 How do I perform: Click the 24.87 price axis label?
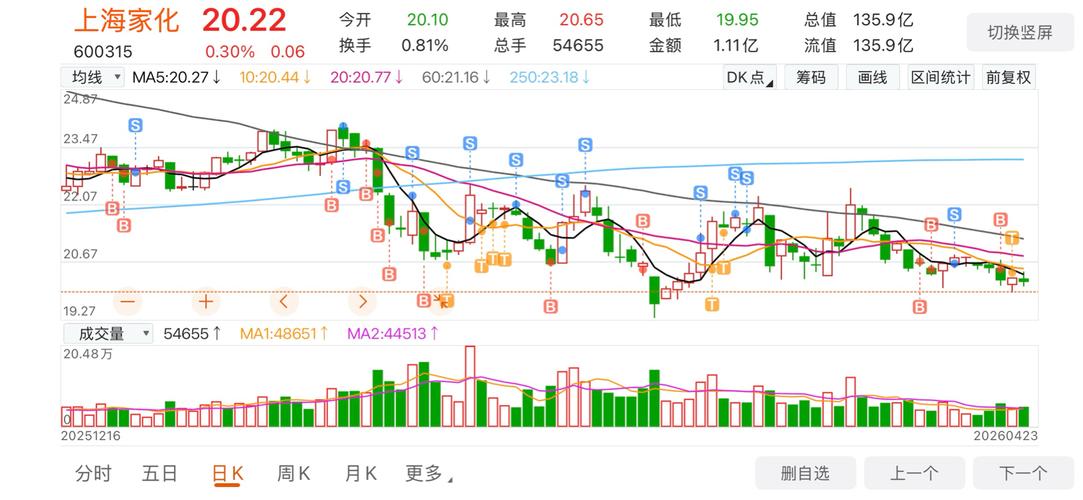pyautogui.click(x=81, y=99)
